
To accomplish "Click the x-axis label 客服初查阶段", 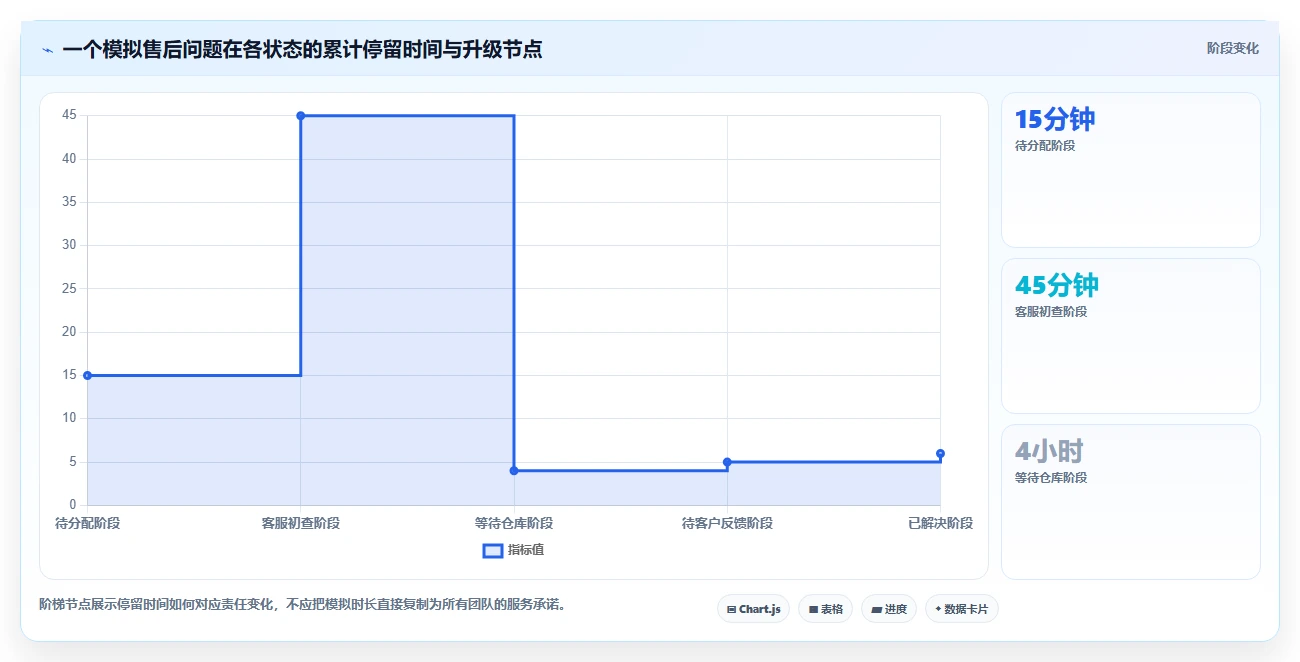I will click(x=301, y=523).
